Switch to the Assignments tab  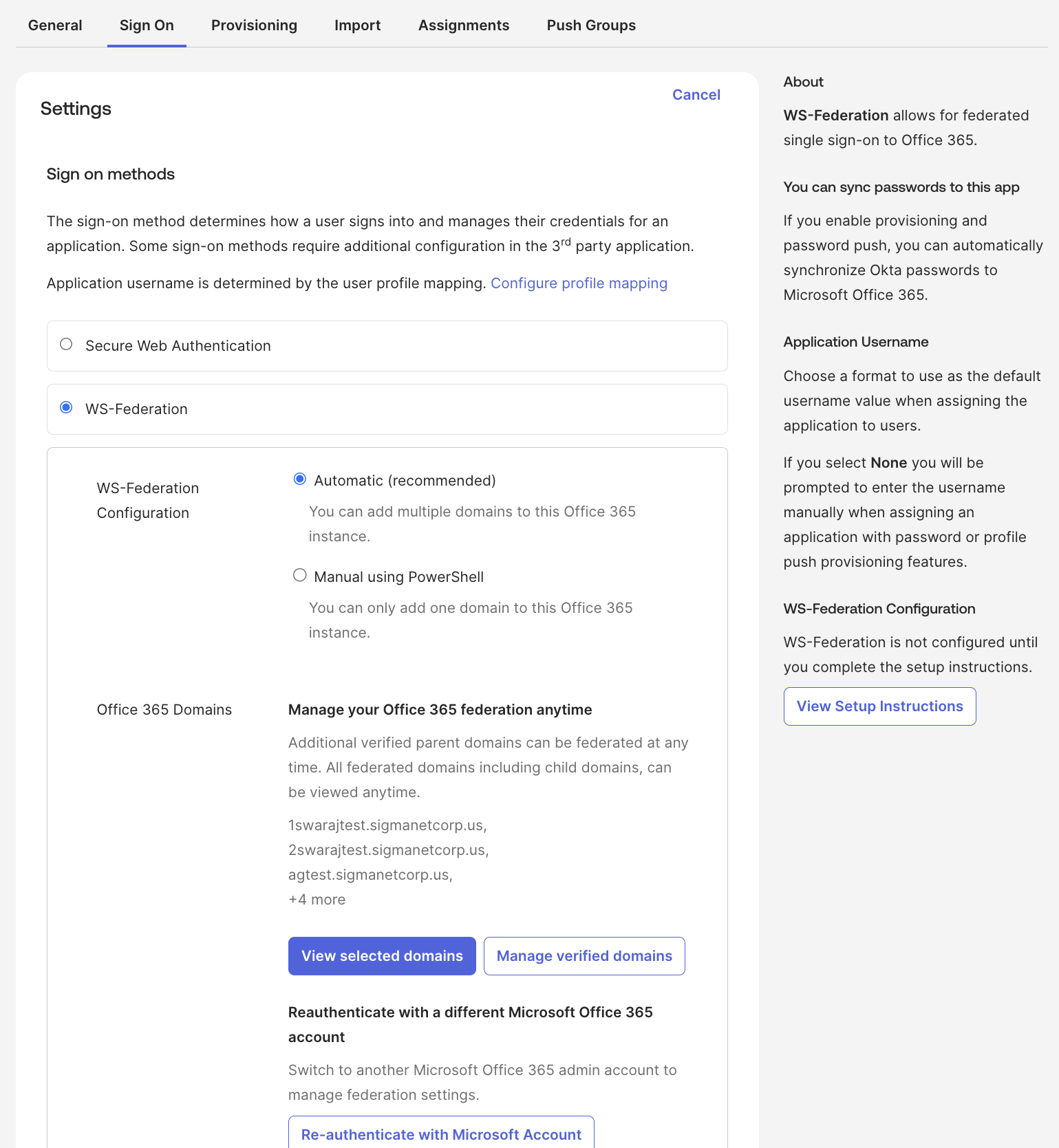[x=464, y=25]
